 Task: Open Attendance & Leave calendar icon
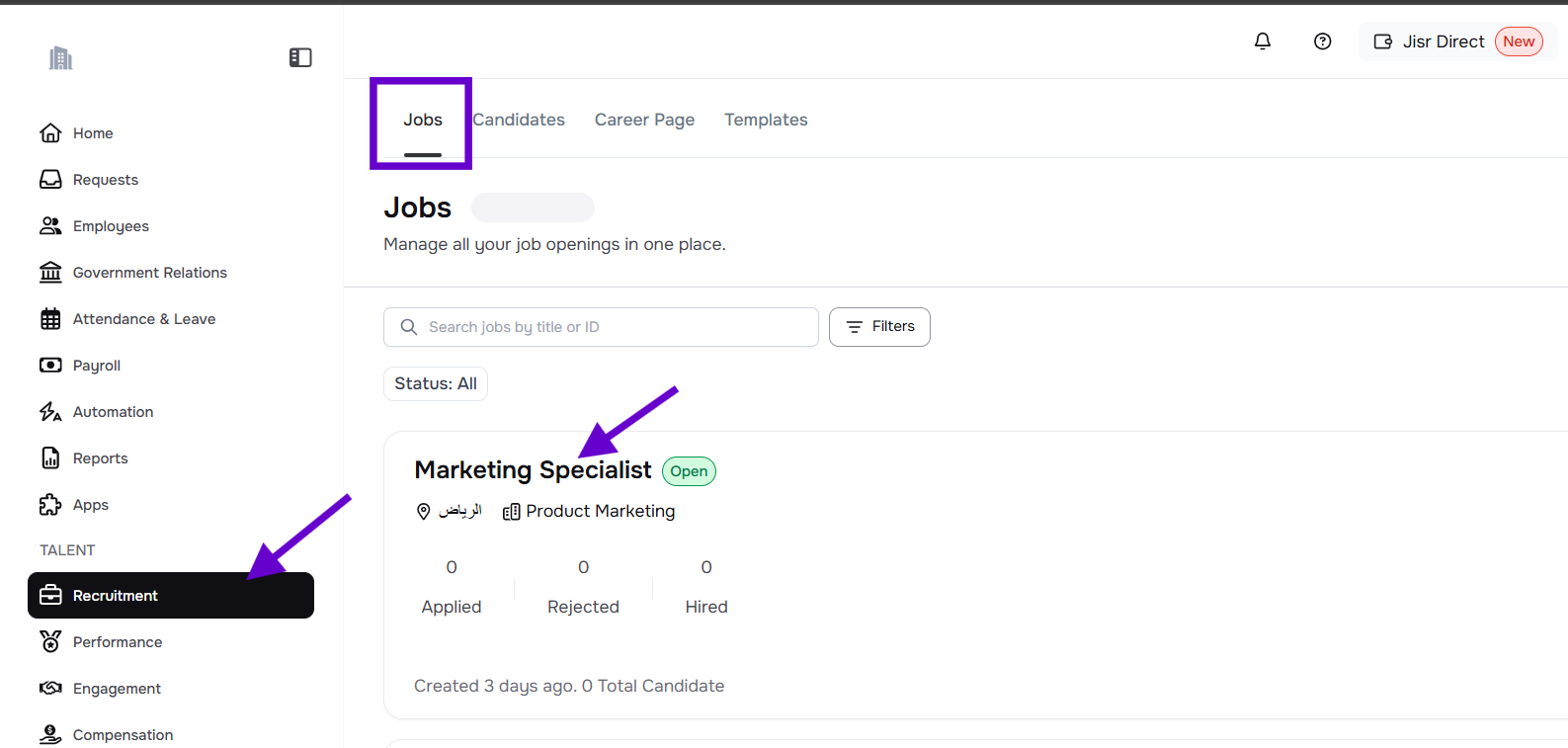pyautogui.click(x=50, y=319)
